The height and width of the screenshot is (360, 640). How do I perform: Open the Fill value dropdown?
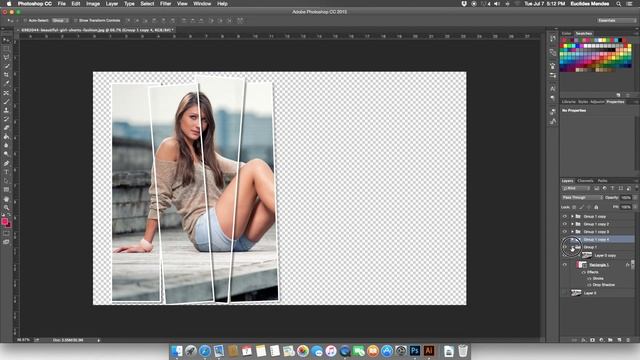coord(635,207)
